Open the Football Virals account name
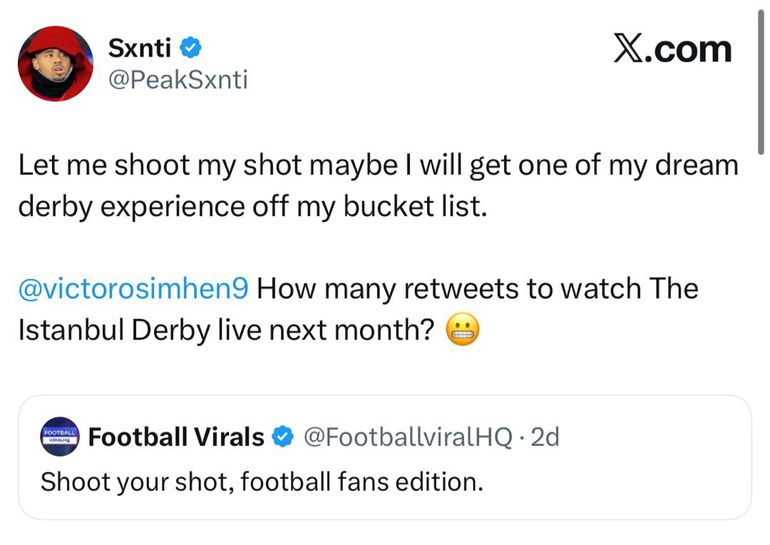770x545 pixels. pyautogui.click(x=176, y=437)
